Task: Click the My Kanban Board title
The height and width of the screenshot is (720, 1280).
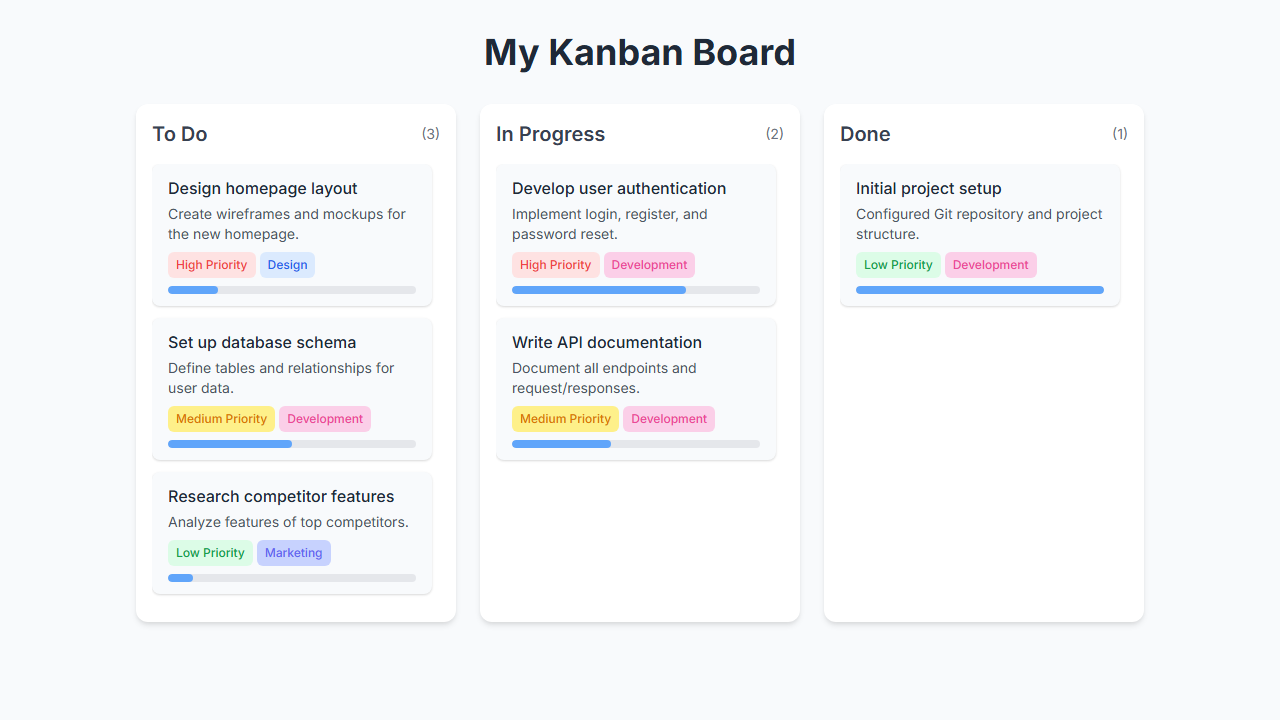Action: (x=640, y=53)
